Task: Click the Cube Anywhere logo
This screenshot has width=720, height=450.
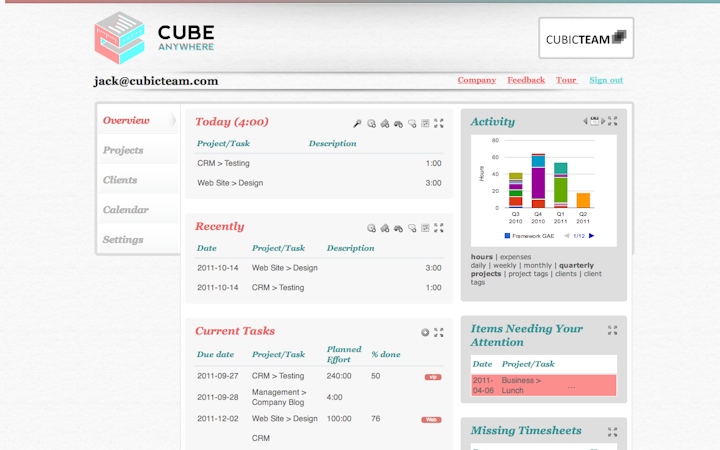Action: tap(154, 38)
